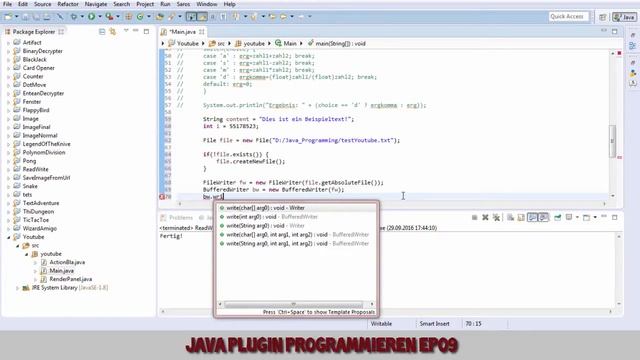Collapse the src folder under Youtube
640x360 pixels.
click(18, 246)
